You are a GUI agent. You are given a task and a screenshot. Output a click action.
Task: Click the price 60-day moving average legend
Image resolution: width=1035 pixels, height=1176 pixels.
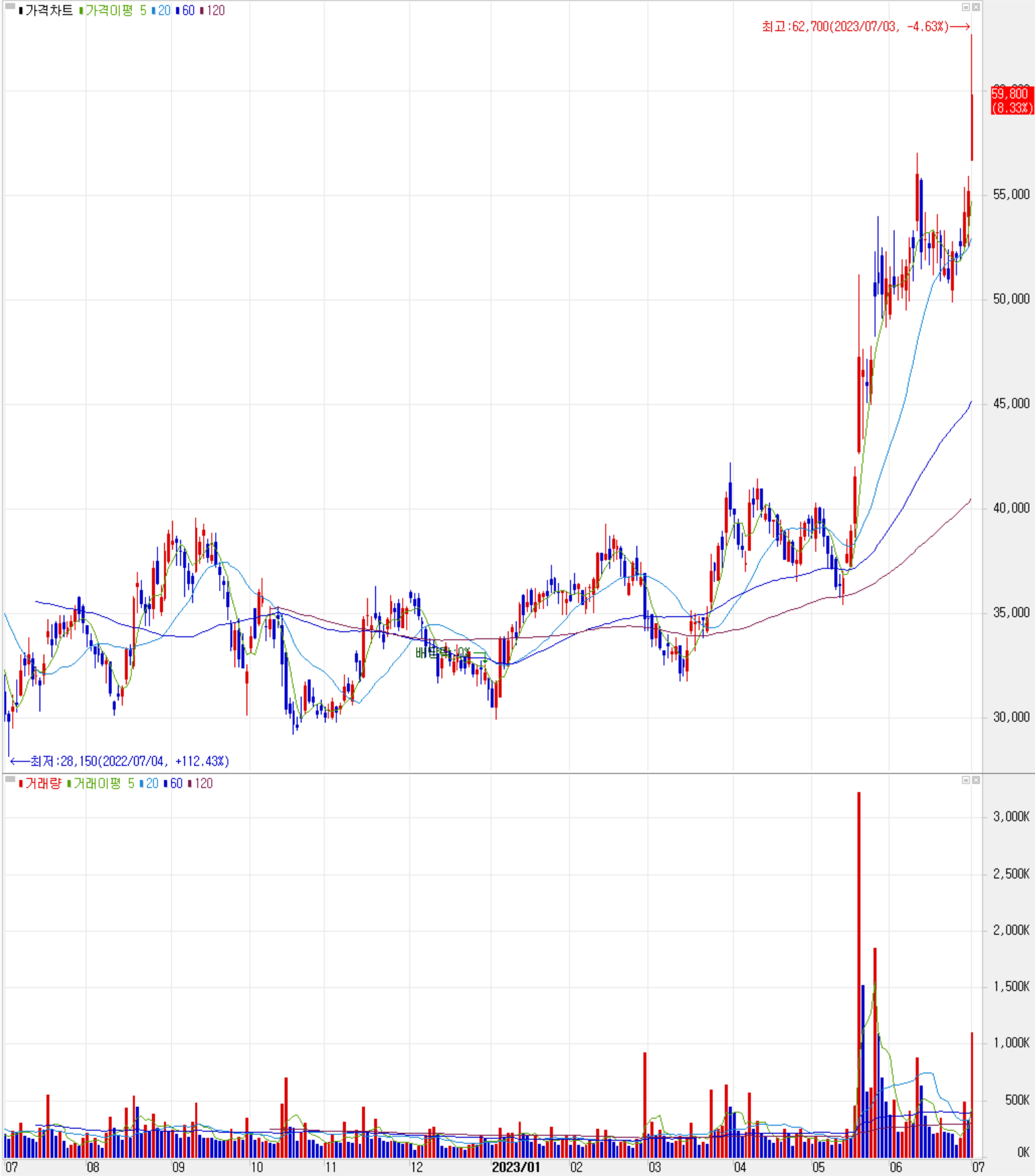coord(186,11)
